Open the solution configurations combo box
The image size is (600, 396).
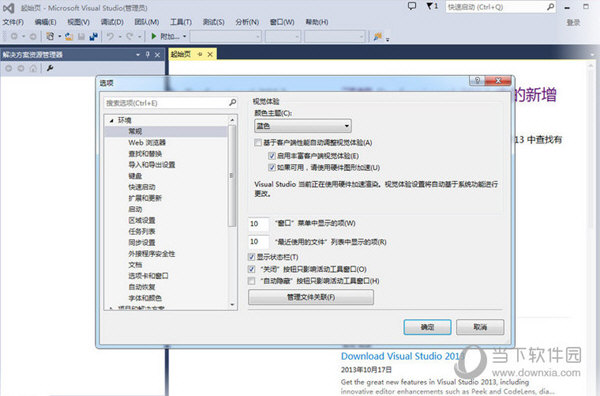[226, 37]
